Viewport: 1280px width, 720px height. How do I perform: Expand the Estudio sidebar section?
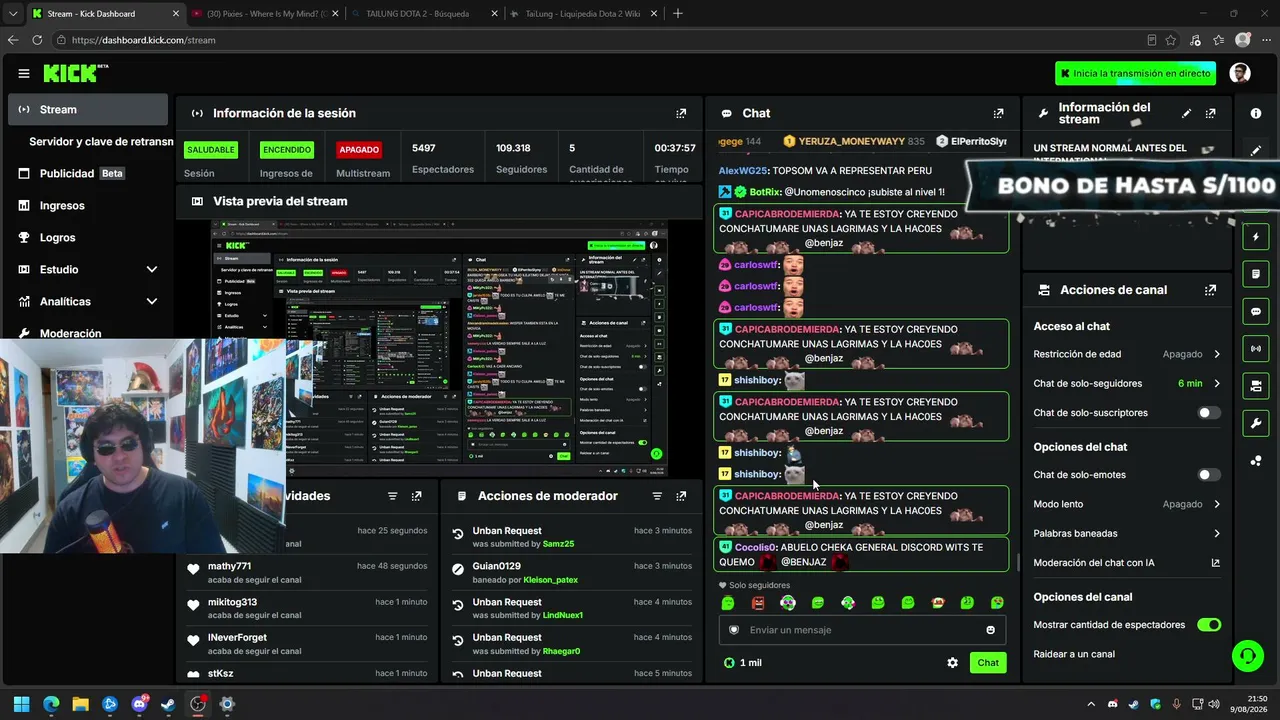coord(152,269)
